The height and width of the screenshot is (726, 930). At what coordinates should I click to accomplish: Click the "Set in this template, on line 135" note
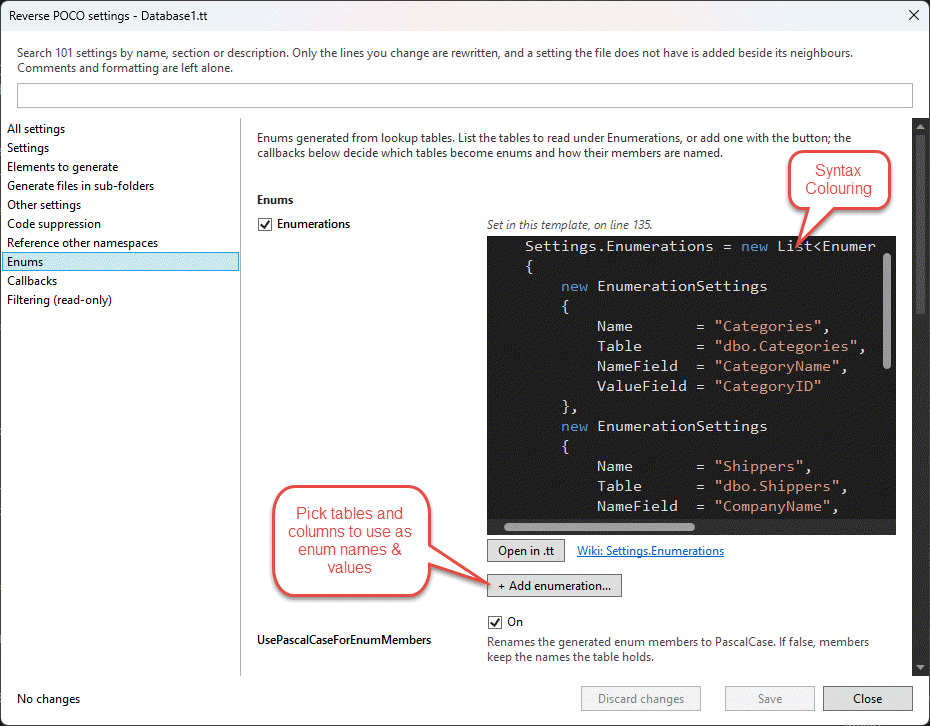click(569, 225)
